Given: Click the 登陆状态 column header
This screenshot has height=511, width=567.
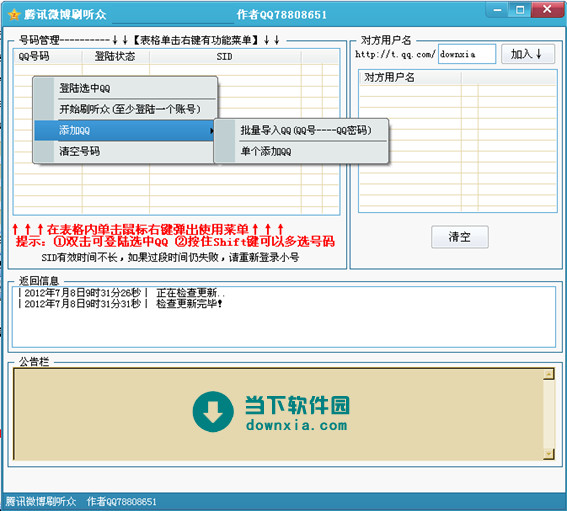Looking at the screenshot, I should [116, 56].
